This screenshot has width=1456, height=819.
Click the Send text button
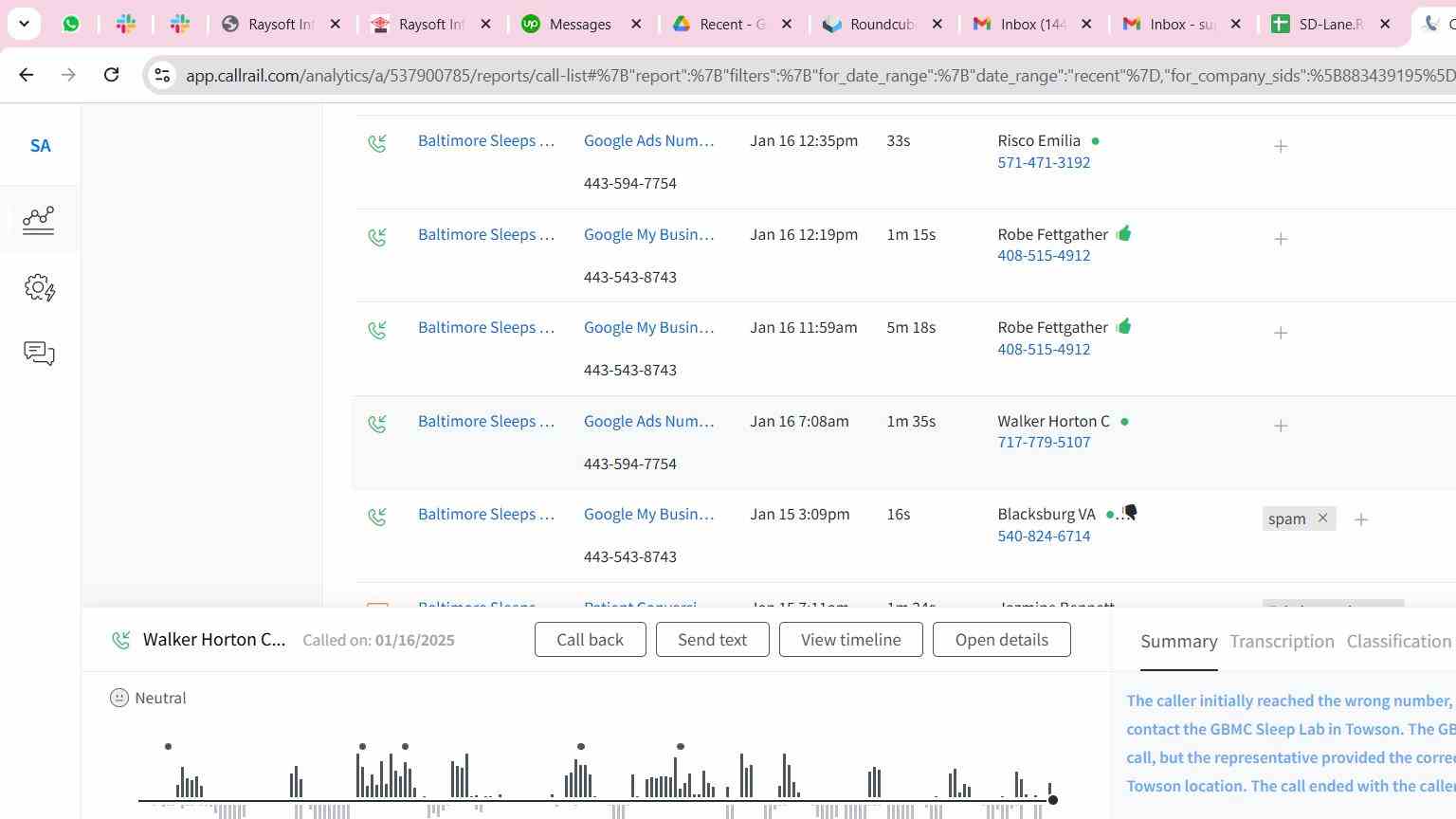click(x=712, y=640)
